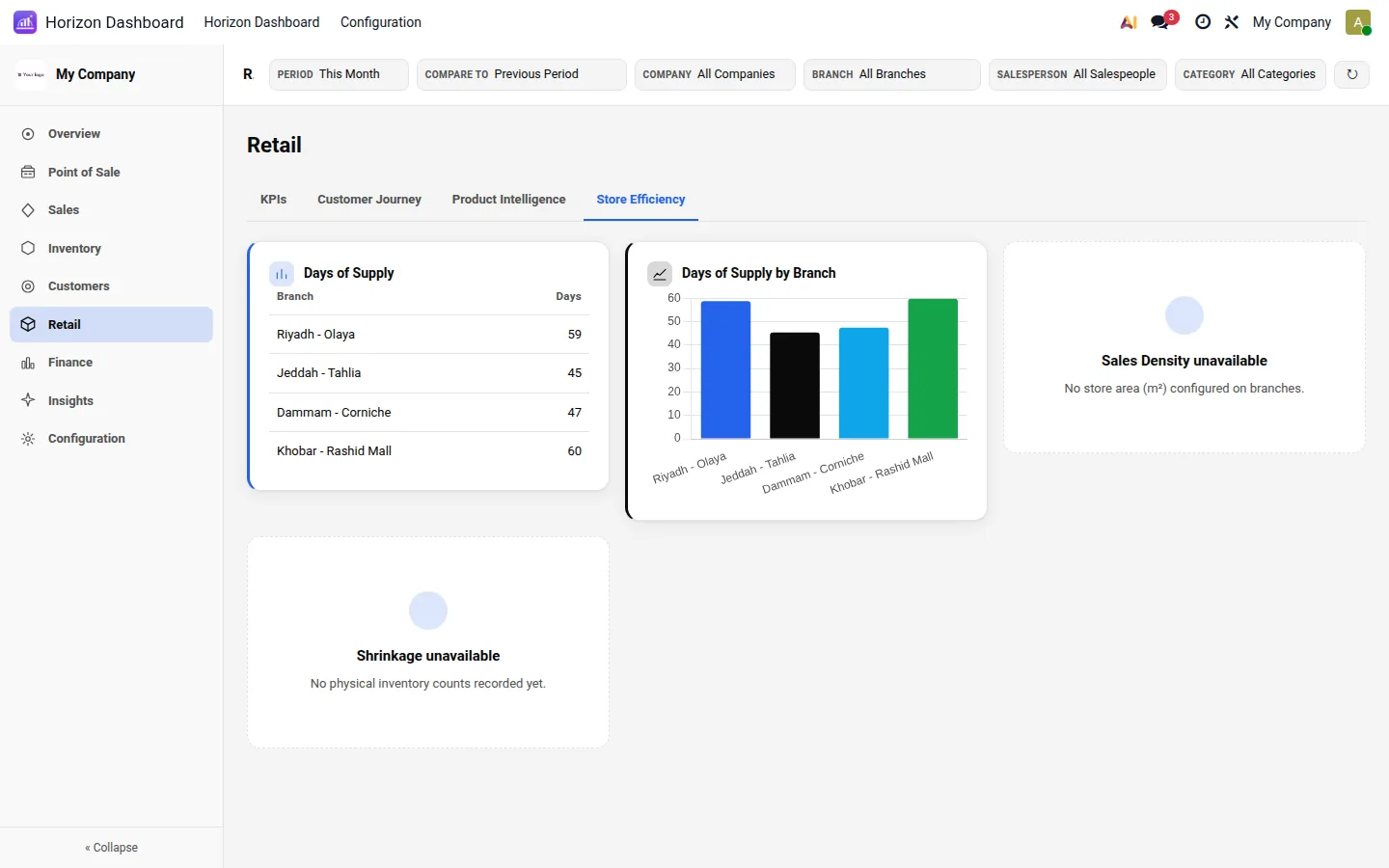Switch to the Customer Journey tab
Screen dimensions: 1389x868
point(369,200)
